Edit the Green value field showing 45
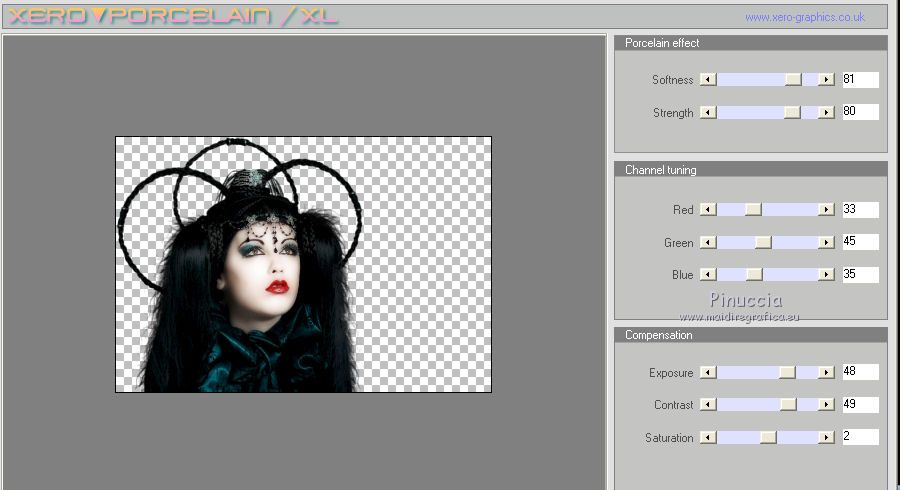900x490 pixels. pyautogui.click(x=860, y=242)
